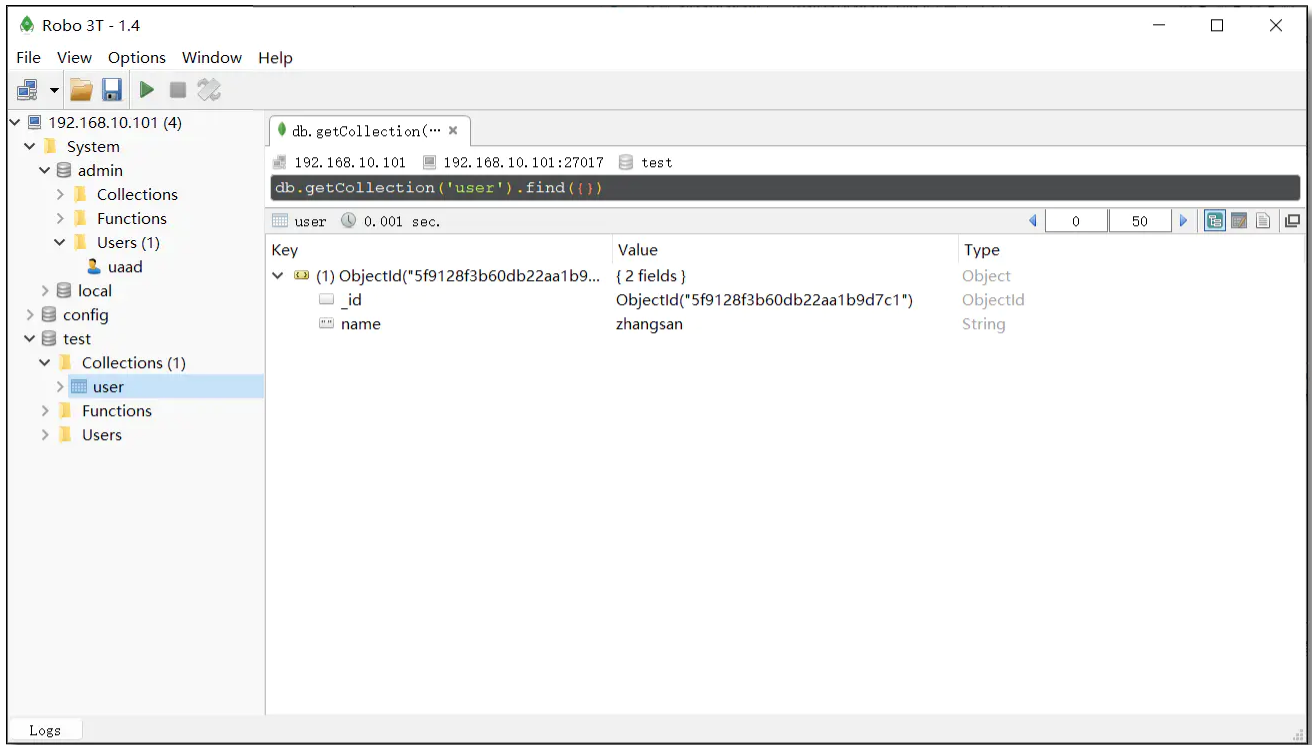Collapse the test database
Viewport: 1312px width, 745px height.
coord(30,338)
